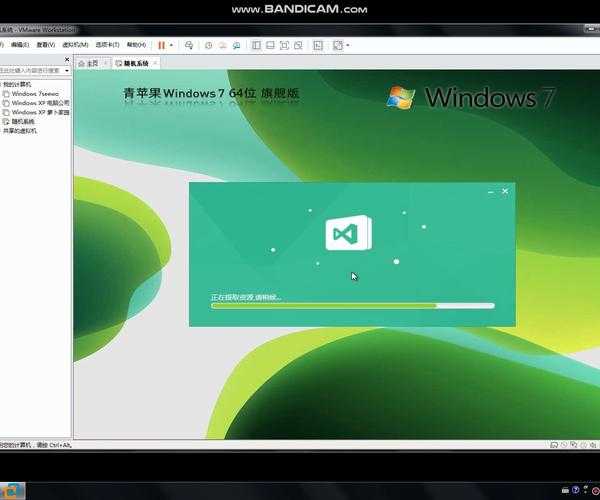Click the 青苹果 Windows 7 64位 旗舰版 title text

(x=211, y=93)
